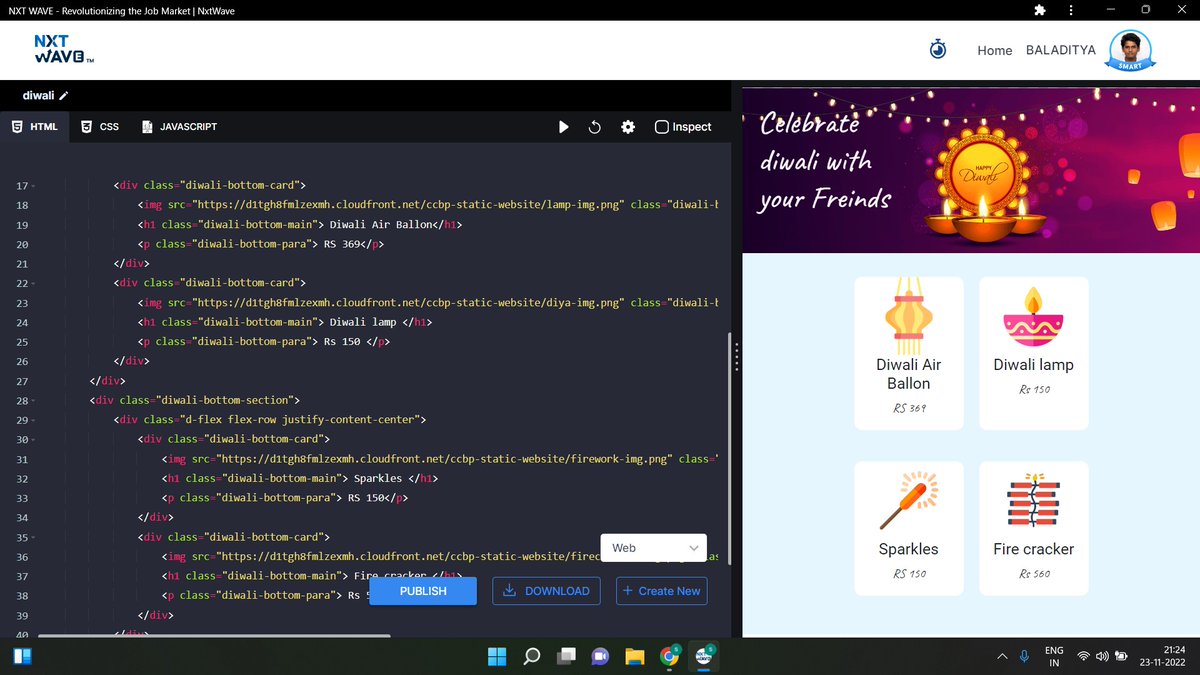Open the three-dot window menu

tap(1072, 10)
